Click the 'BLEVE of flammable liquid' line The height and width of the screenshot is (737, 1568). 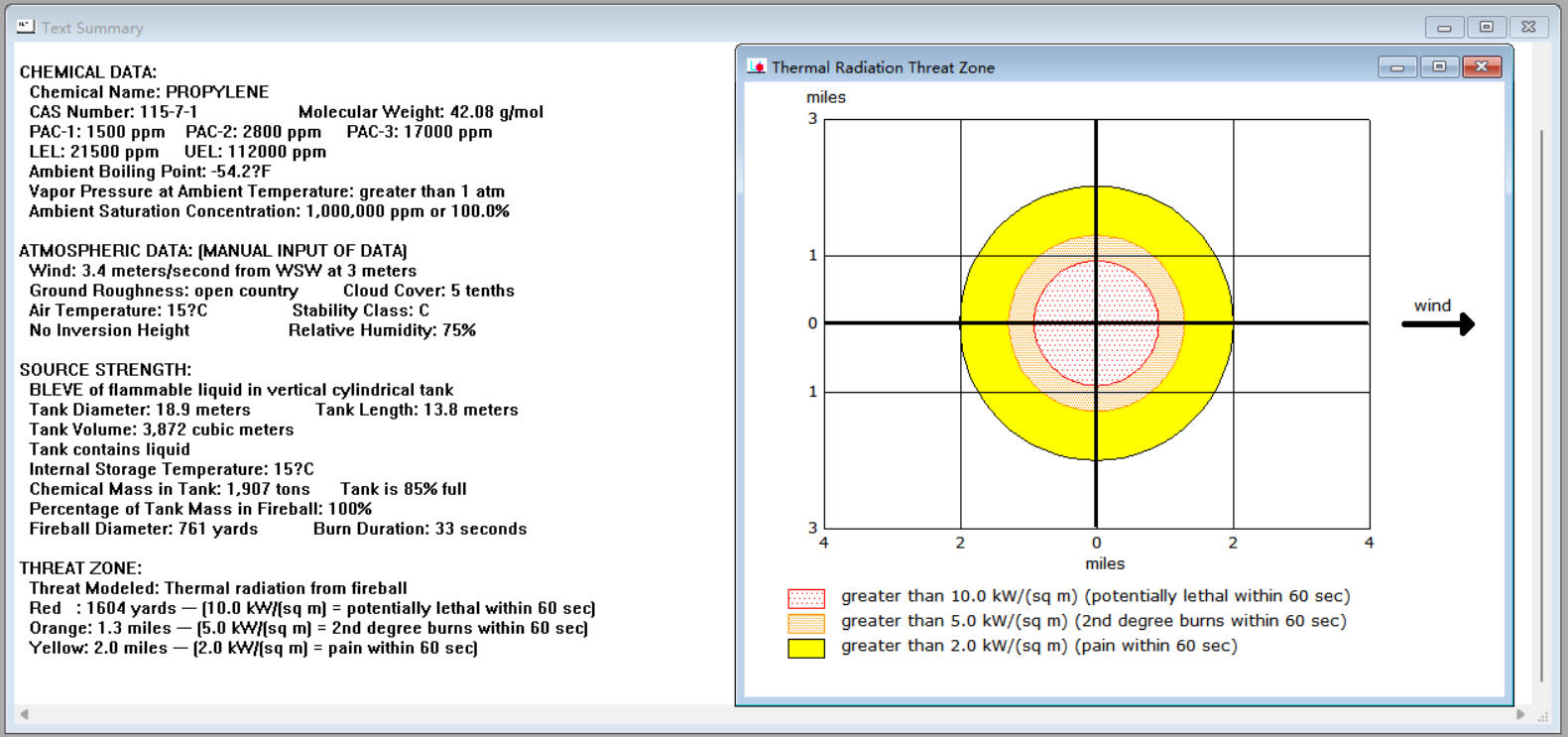point(241,390)
